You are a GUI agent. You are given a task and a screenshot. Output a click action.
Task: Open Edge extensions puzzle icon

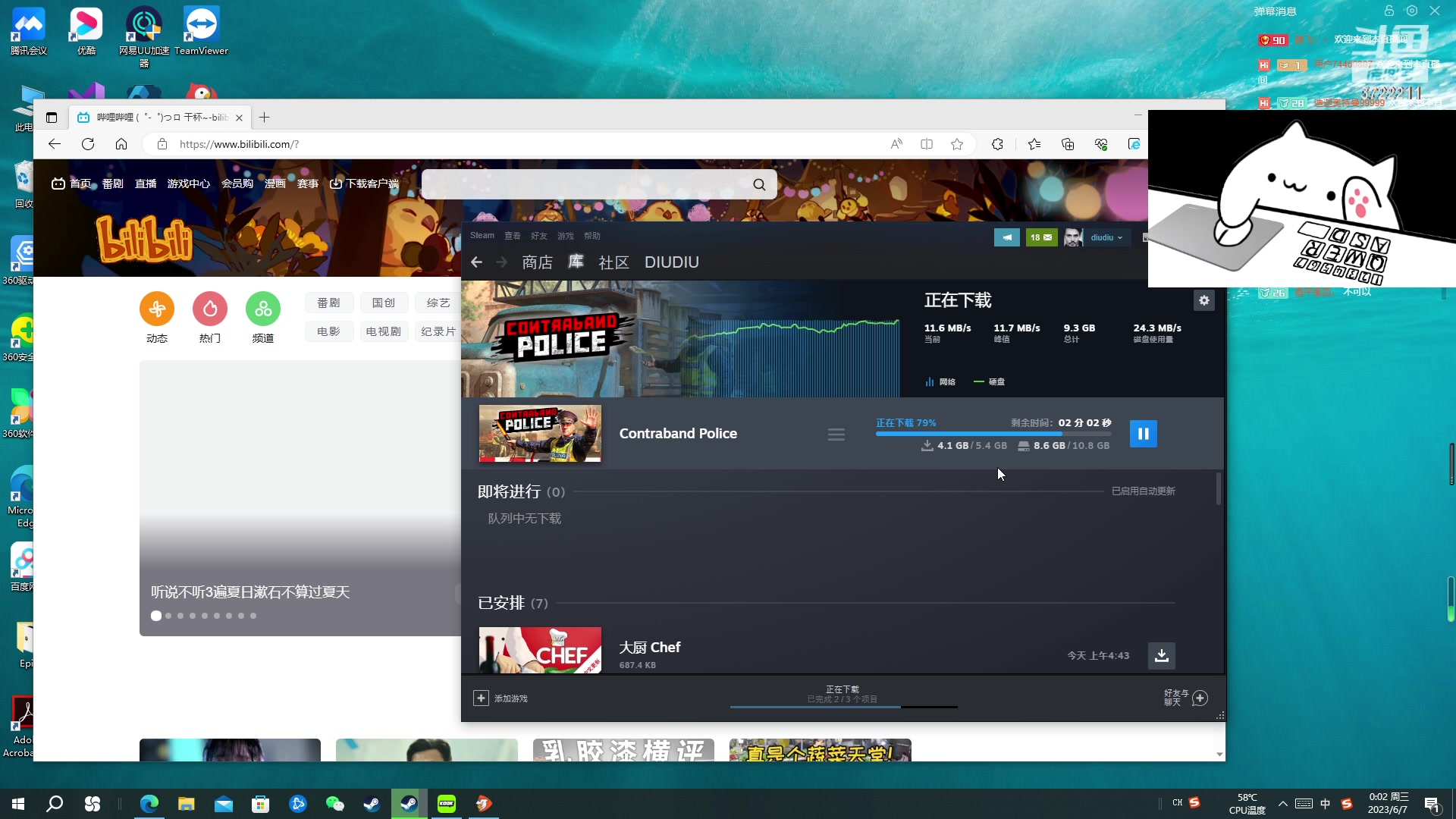pyautogui.click(x=997, y=144)
